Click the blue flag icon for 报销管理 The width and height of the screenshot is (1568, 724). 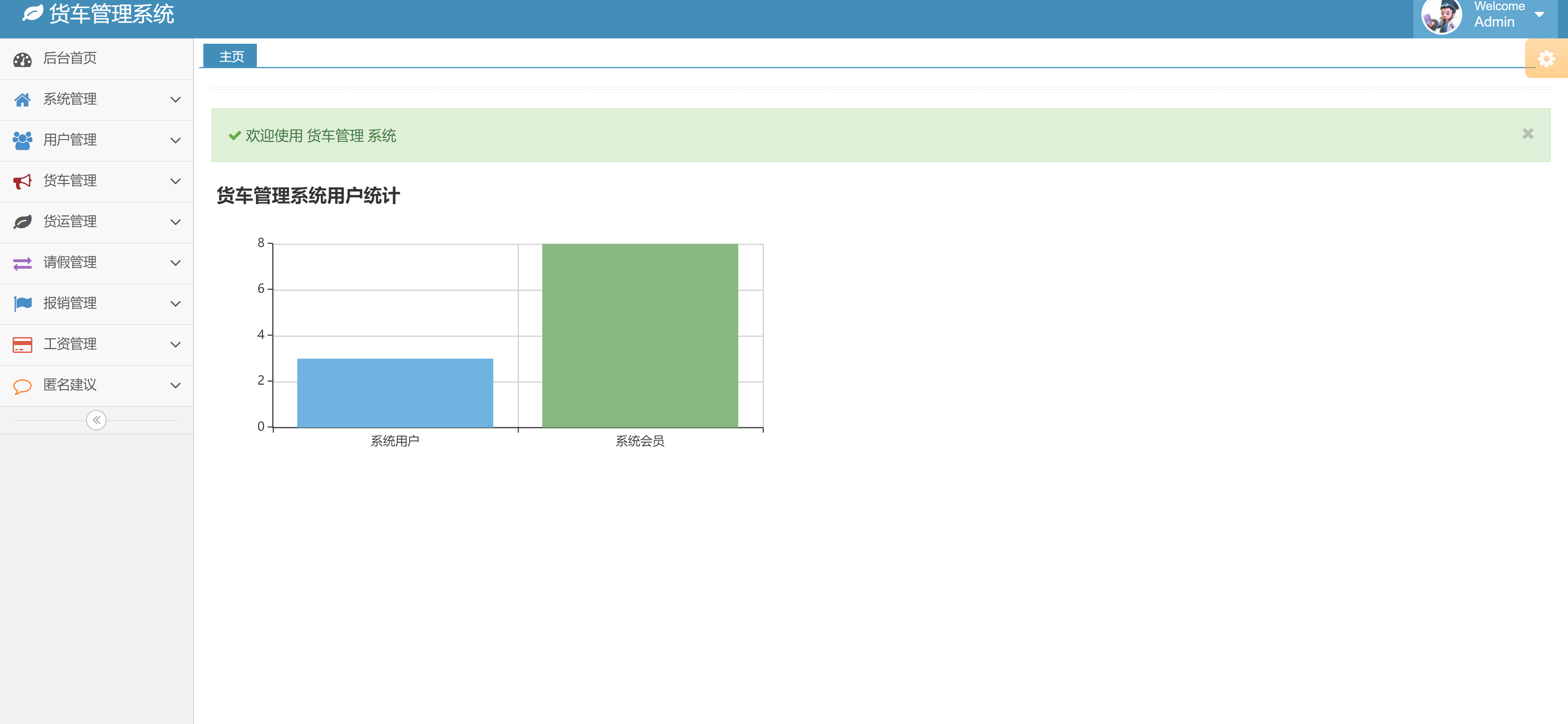[x=22, y=304]
